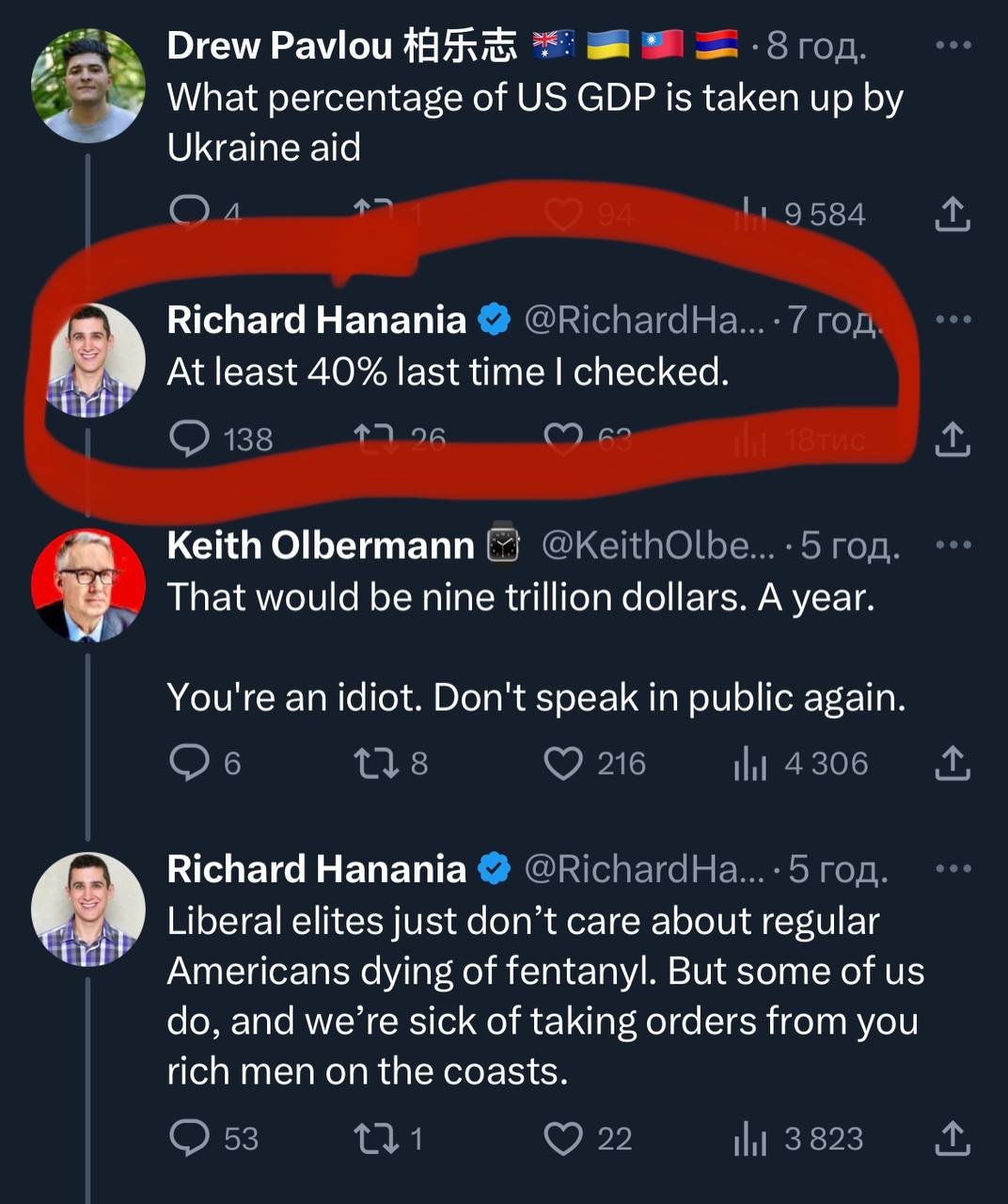1008x1204 pixels.
Task: Share Drew Pavlou's tweet
Action: click(x=952, y=214)
